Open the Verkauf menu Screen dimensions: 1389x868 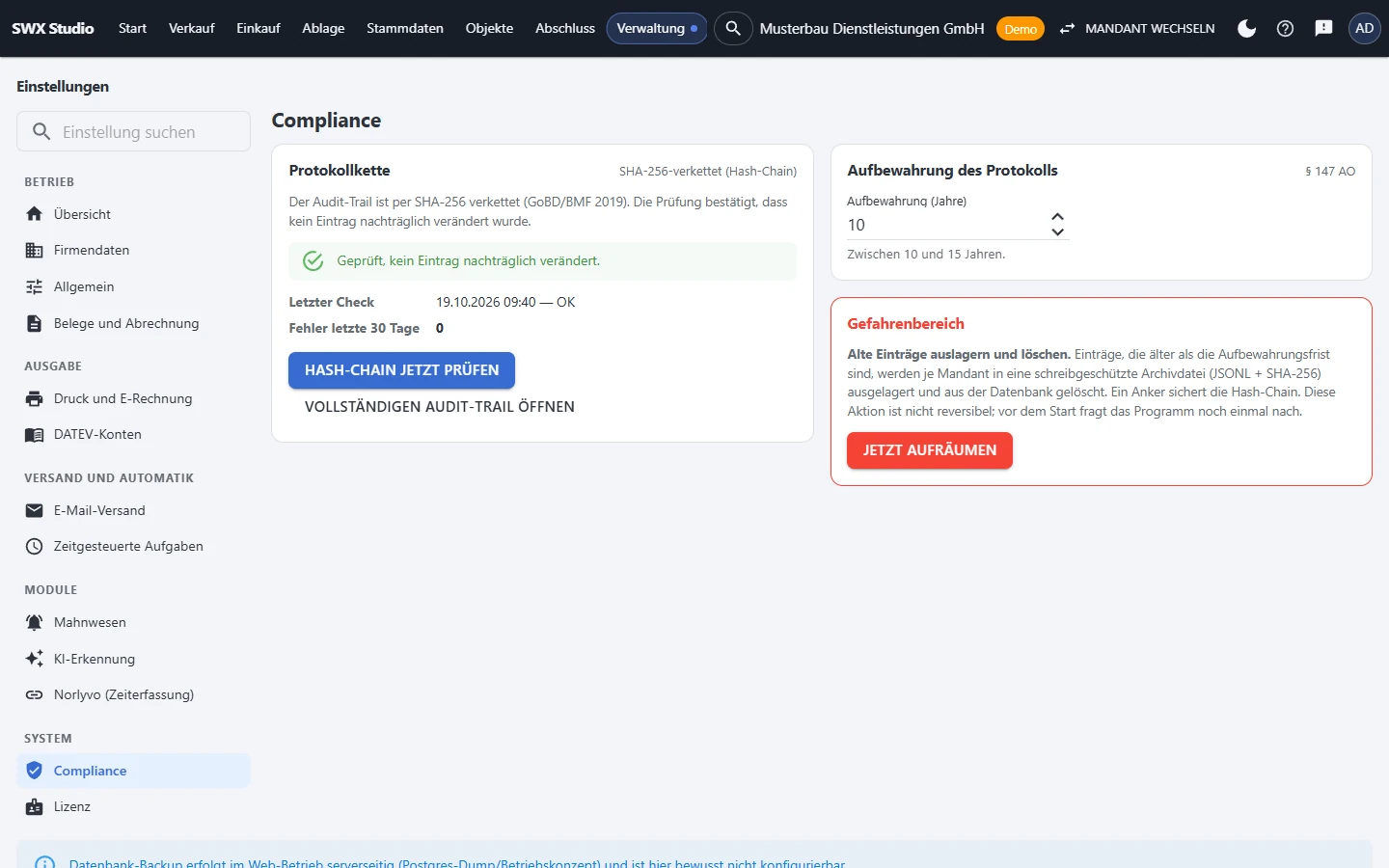point(191,28)
